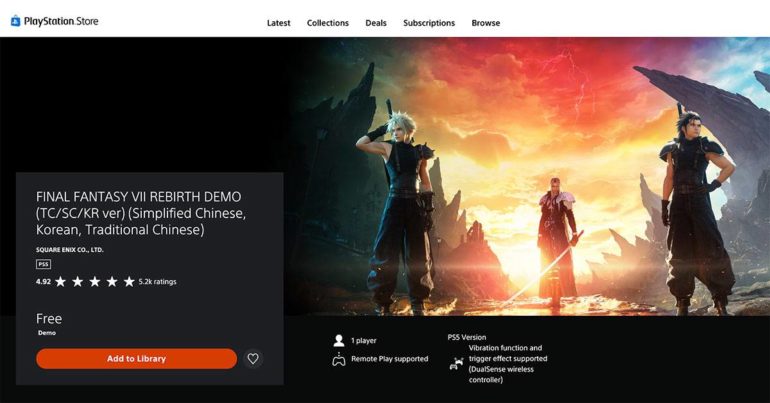Click the 1 player text
Viewport: 770px width, 403px height.
[364, 341]
